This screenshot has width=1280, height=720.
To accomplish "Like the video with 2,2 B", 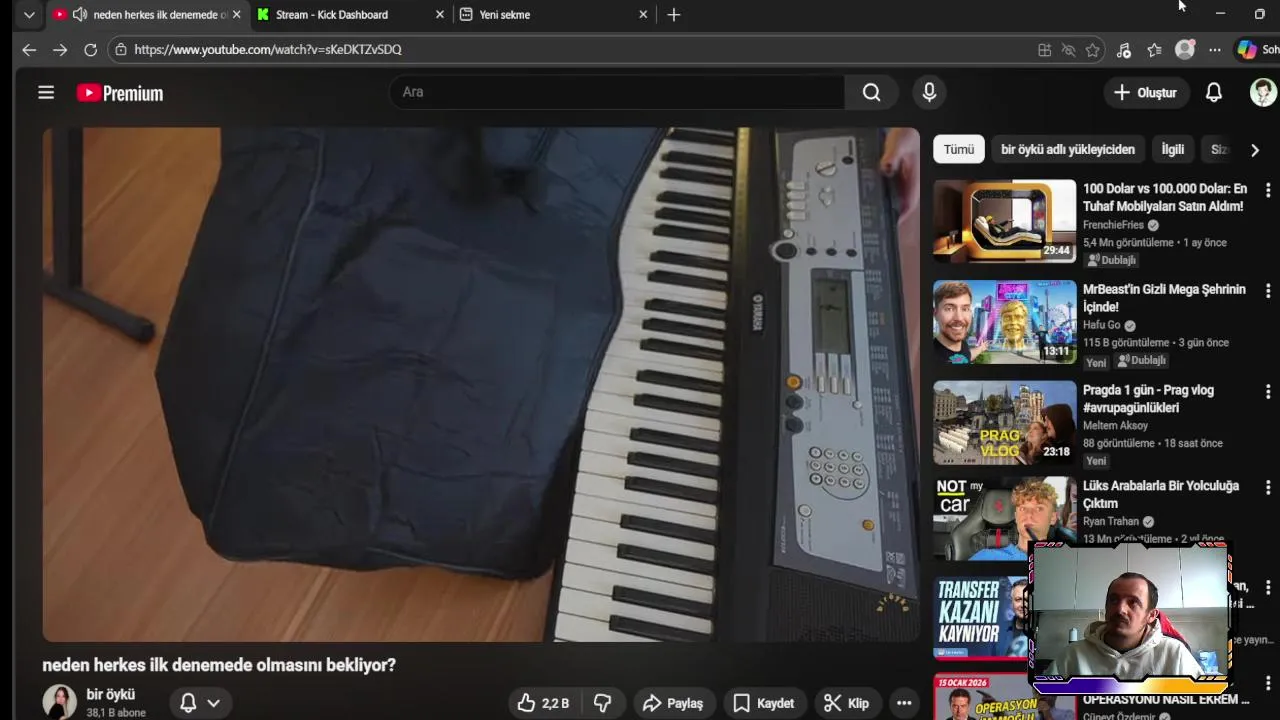I will [x=543, y=703].
